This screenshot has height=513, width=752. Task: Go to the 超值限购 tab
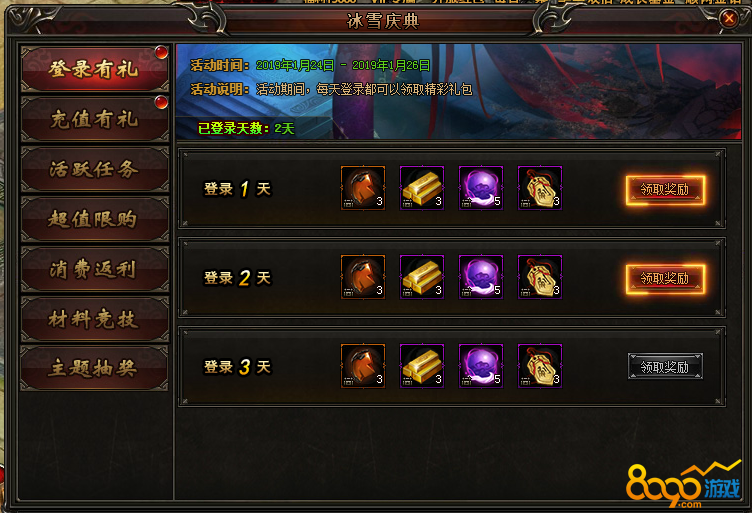(x=94, y=219)
